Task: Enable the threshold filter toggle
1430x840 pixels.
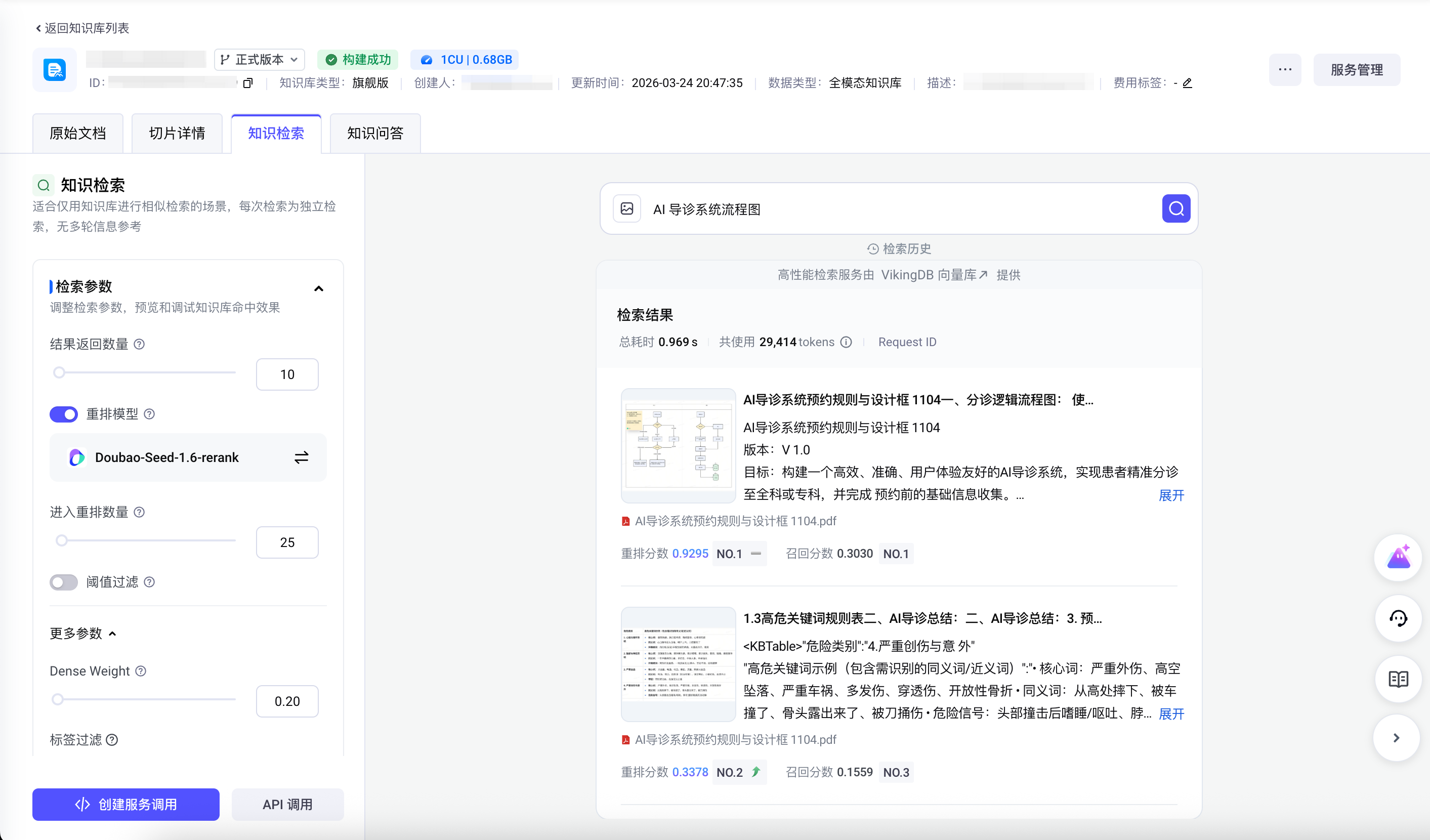Action: pos(64,582)
